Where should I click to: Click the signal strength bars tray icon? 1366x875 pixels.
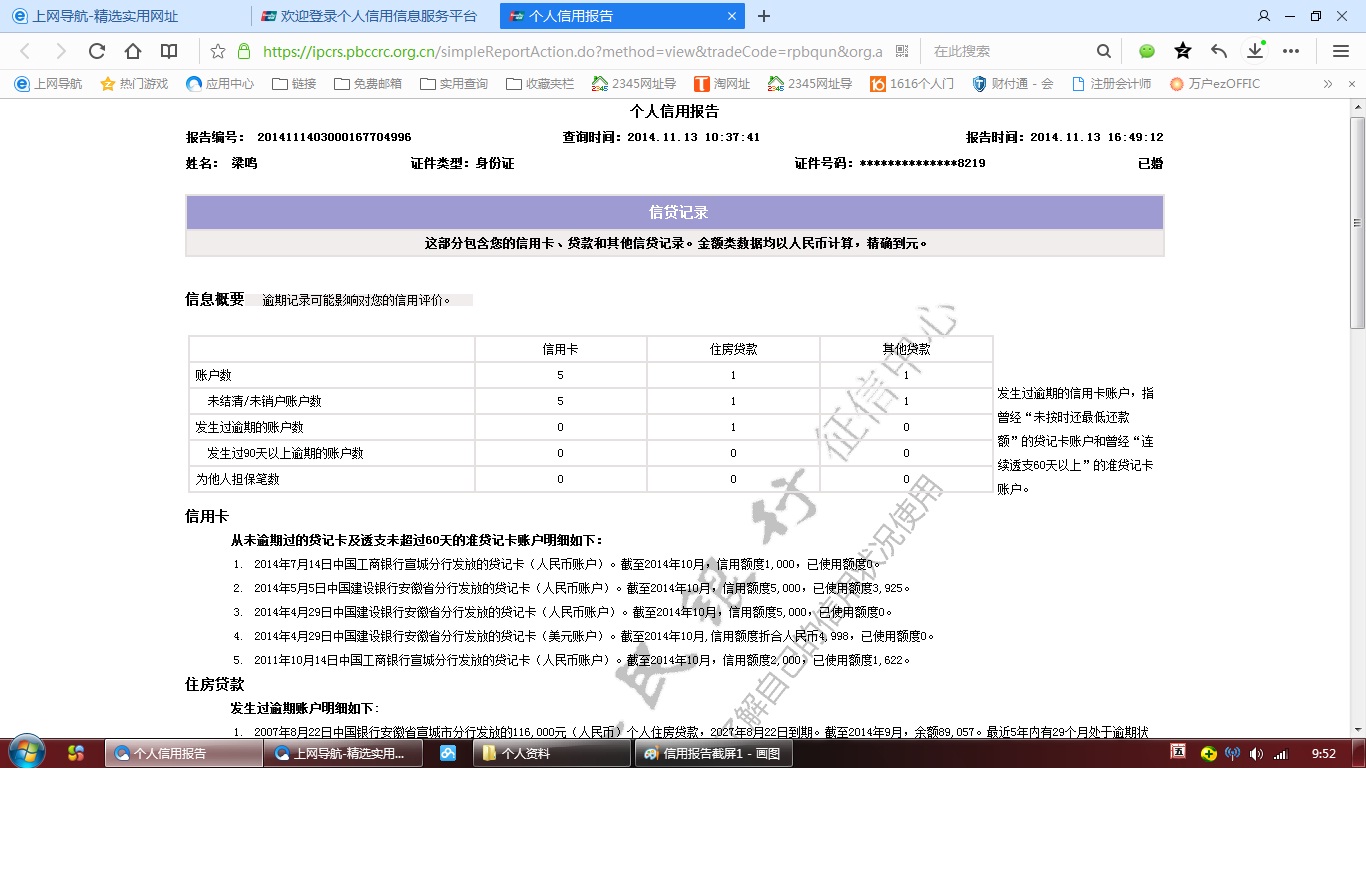(1280, 754)
